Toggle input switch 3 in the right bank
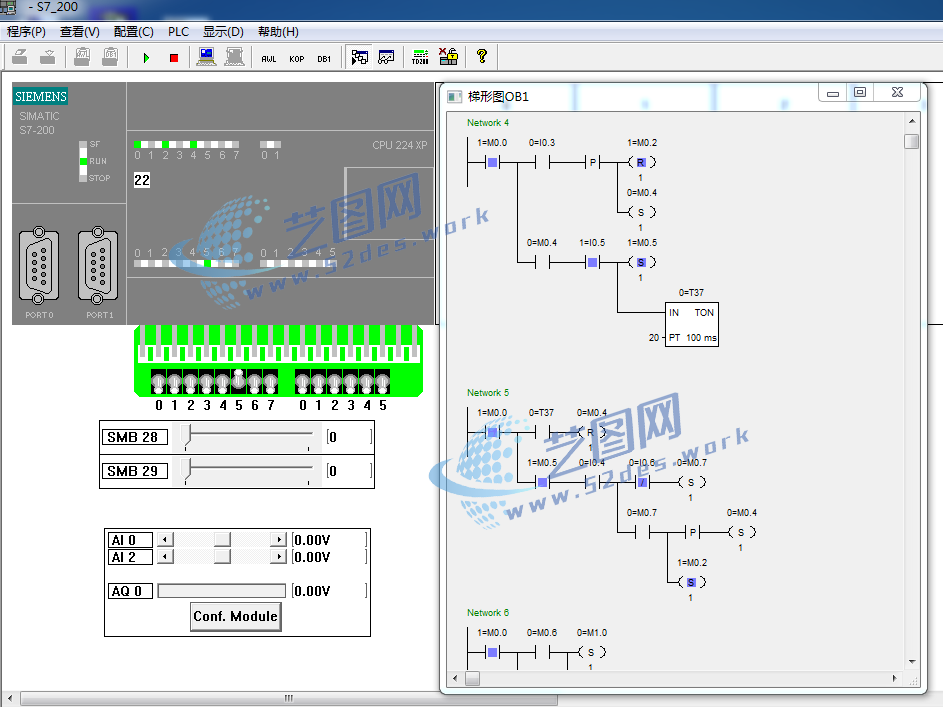 pos(351,382)
